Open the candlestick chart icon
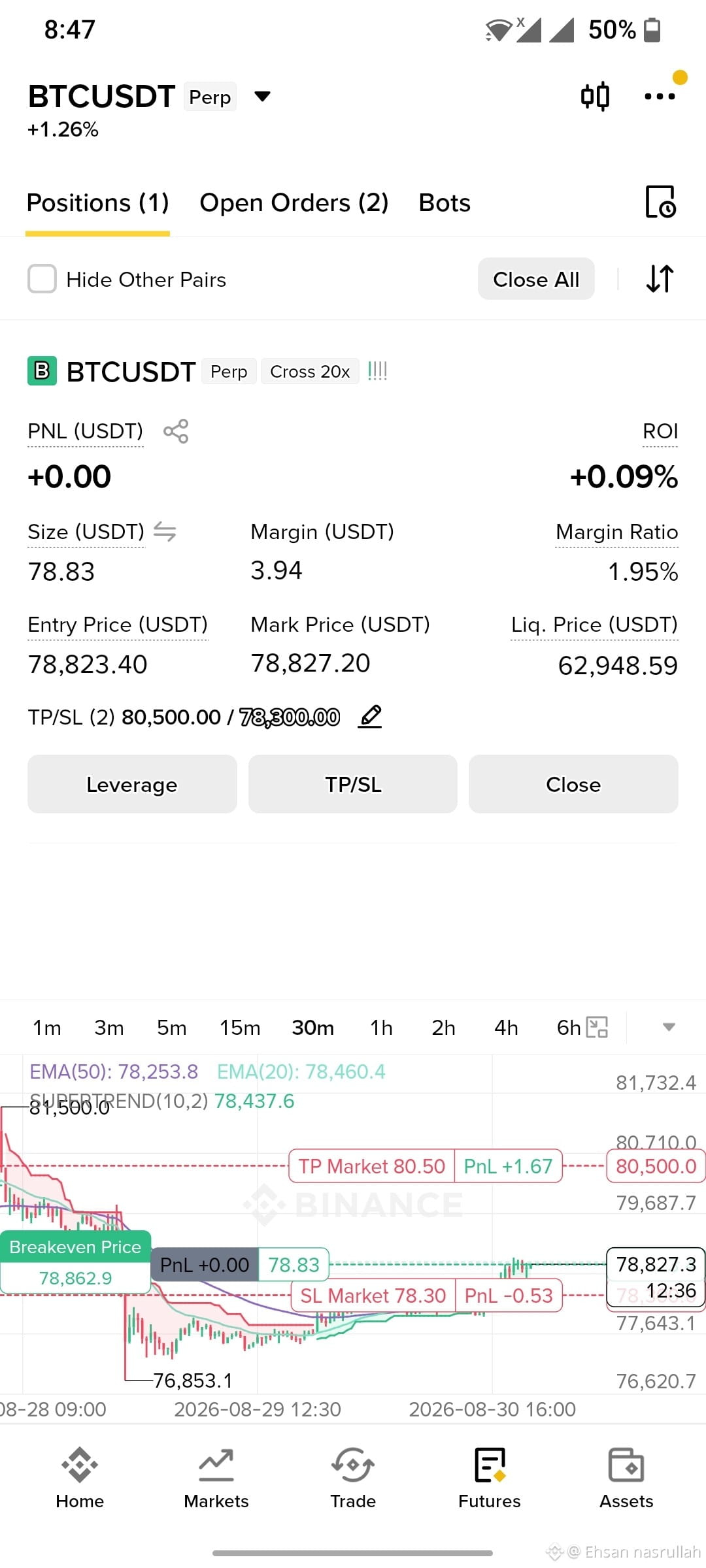The image size is (706, 1568). (595, 97)
